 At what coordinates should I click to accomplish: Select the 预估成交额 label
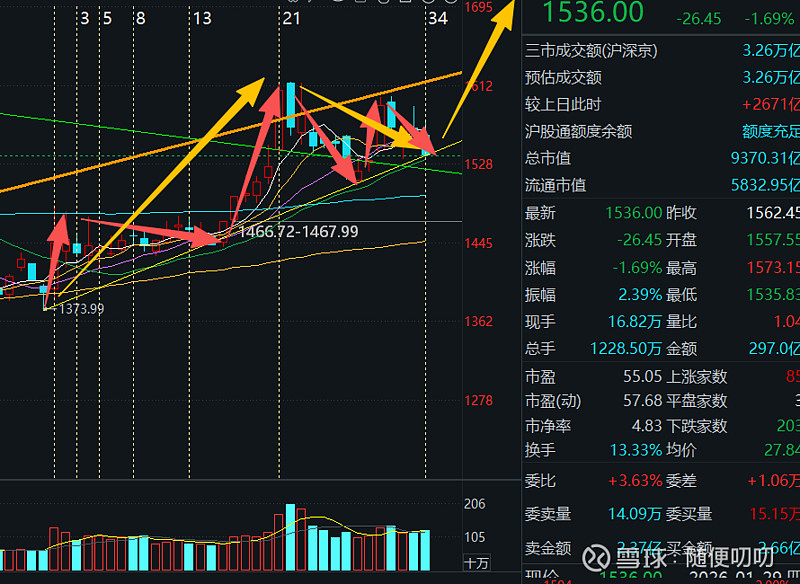(x=563, y=78)
